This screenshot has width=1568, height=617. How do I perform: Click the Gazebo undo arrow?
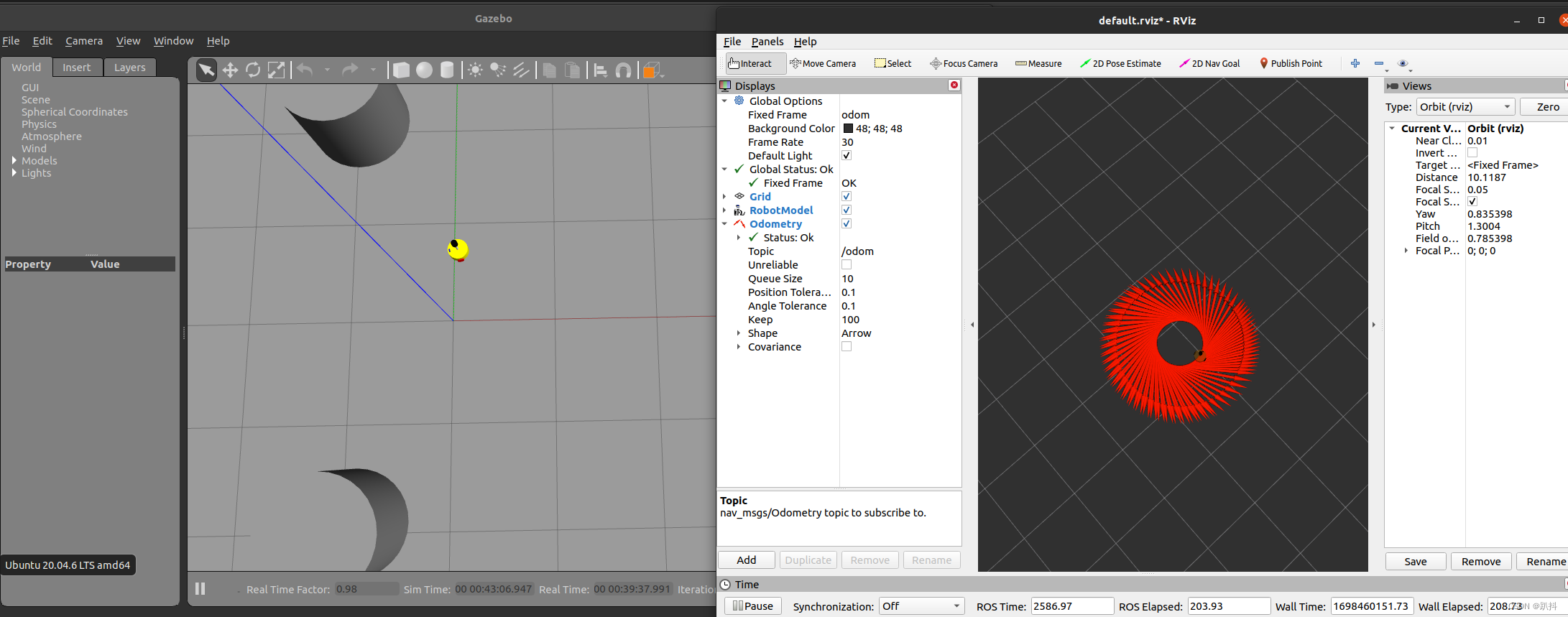point(305,70)
